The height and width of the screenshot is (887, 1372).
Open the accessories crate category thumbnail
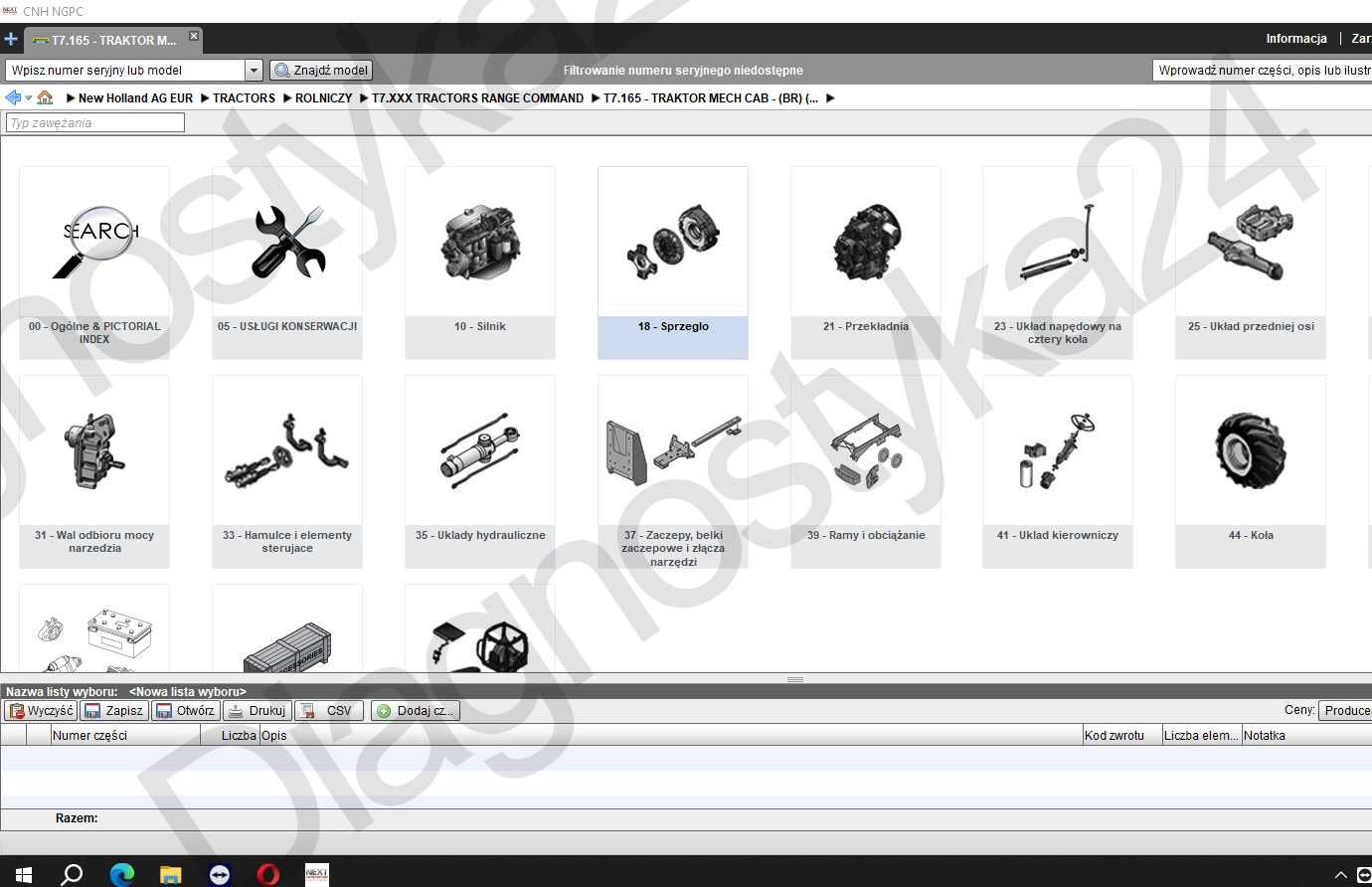[287, 628]
